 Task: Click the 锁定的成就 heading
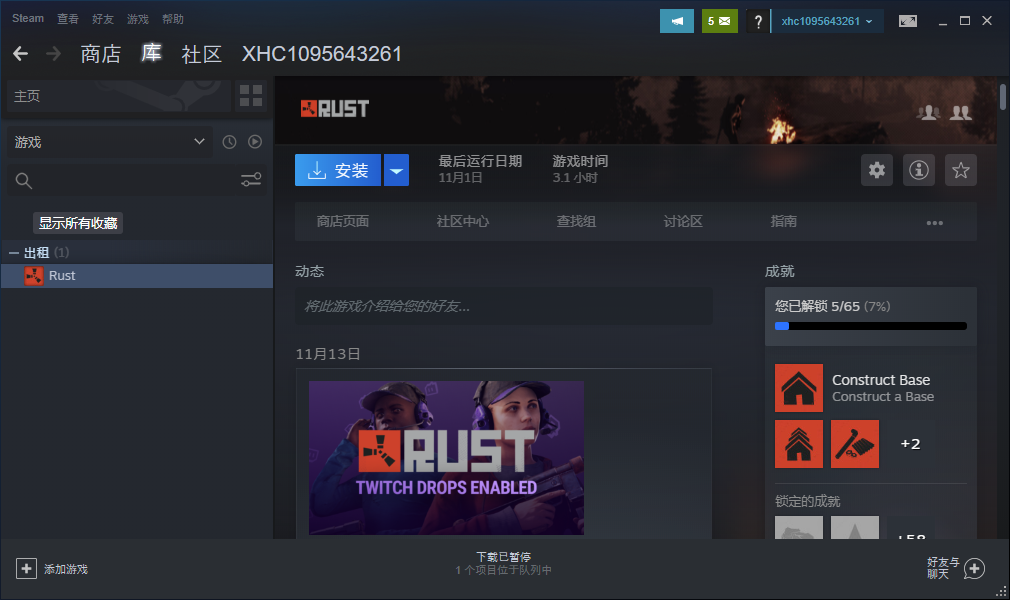808,501
